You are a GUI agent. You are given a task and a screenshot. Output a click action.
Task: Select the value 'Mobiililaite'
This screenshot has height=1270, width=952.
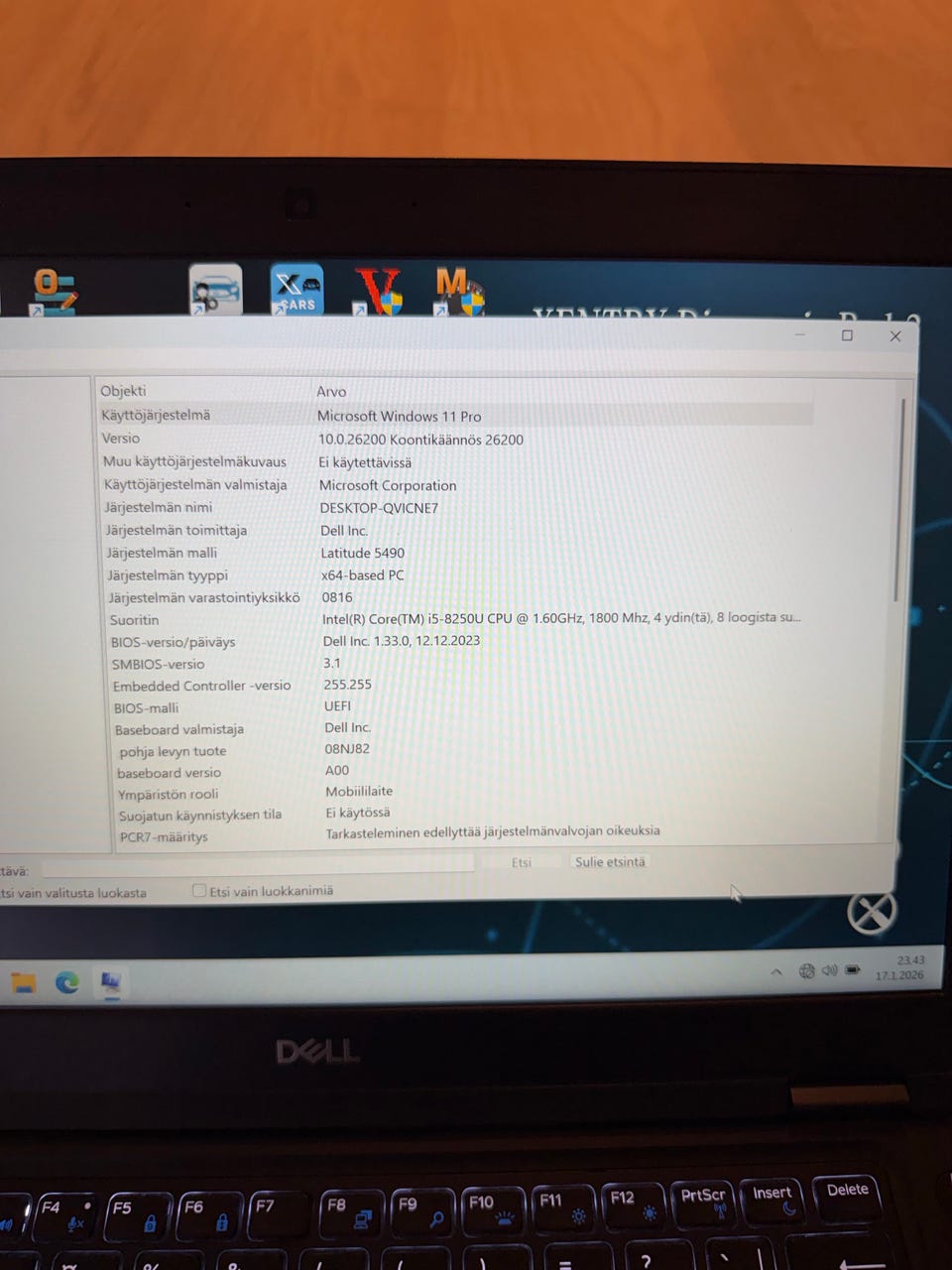359,791
